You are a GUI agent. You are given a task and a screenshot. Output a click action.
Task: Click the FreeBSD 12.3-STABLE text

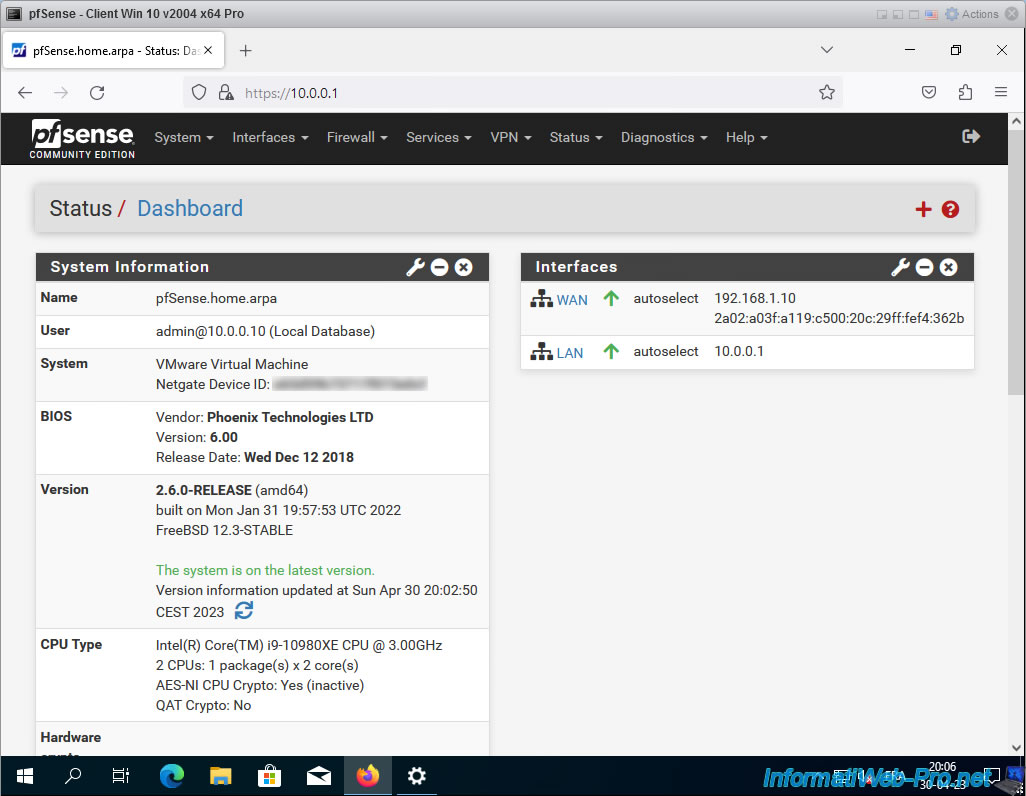point(224,530)
